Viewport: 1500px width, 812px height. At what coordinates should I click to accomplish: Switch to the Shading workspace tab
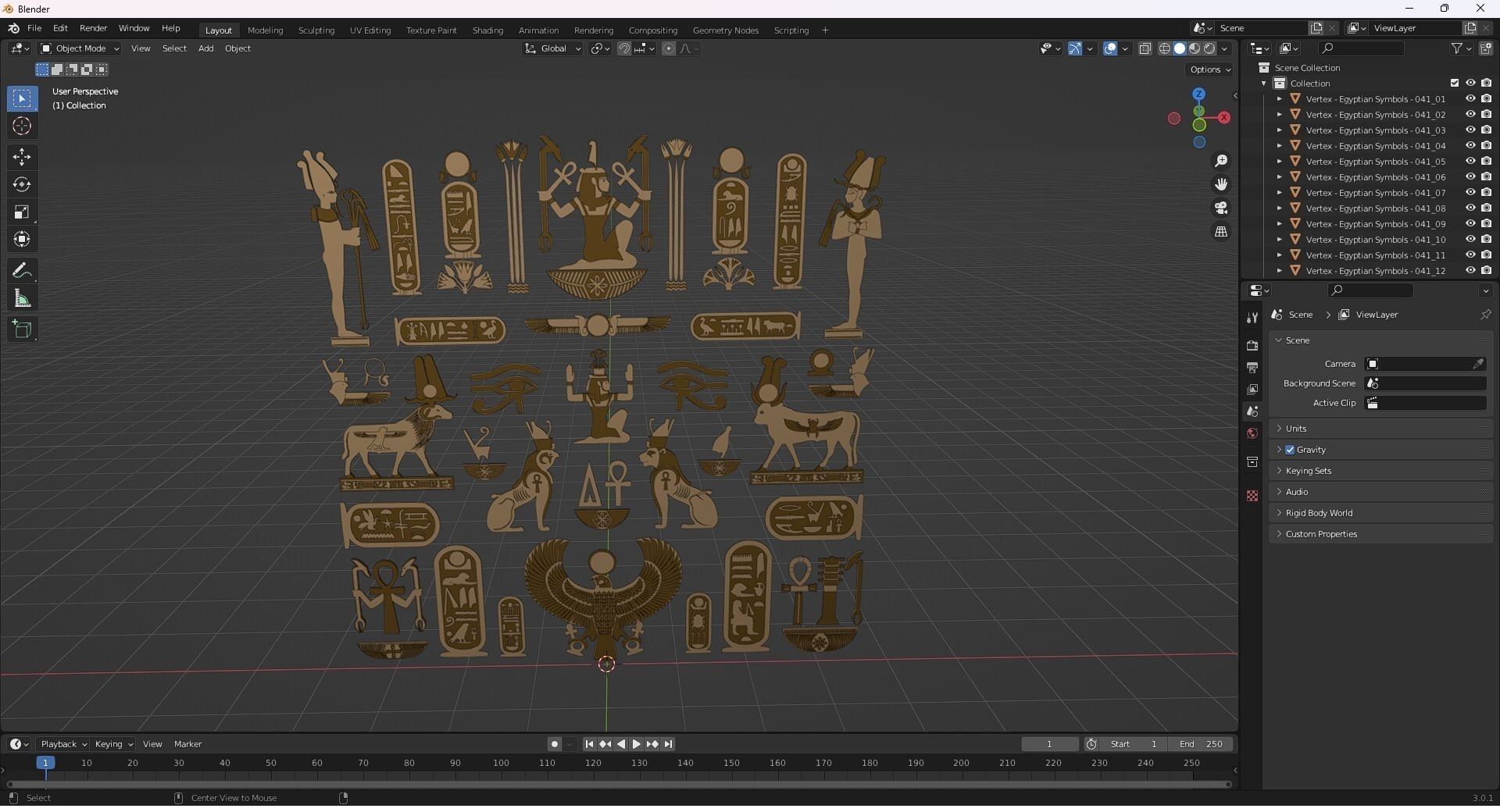pos(487,30)
